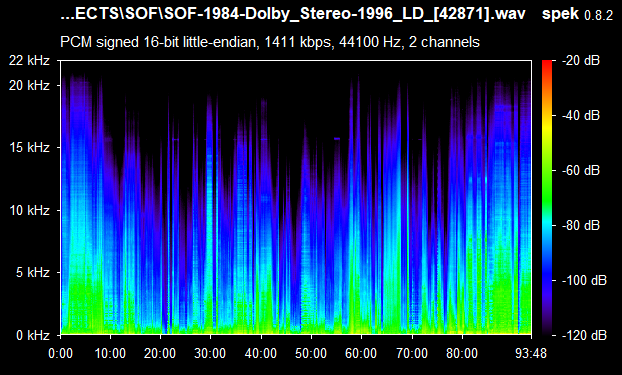Image resolution: width=622 pixels, height=375 pixels.
Task: Click the 70:00 time axis label
Action: click(x=412, y=353)
